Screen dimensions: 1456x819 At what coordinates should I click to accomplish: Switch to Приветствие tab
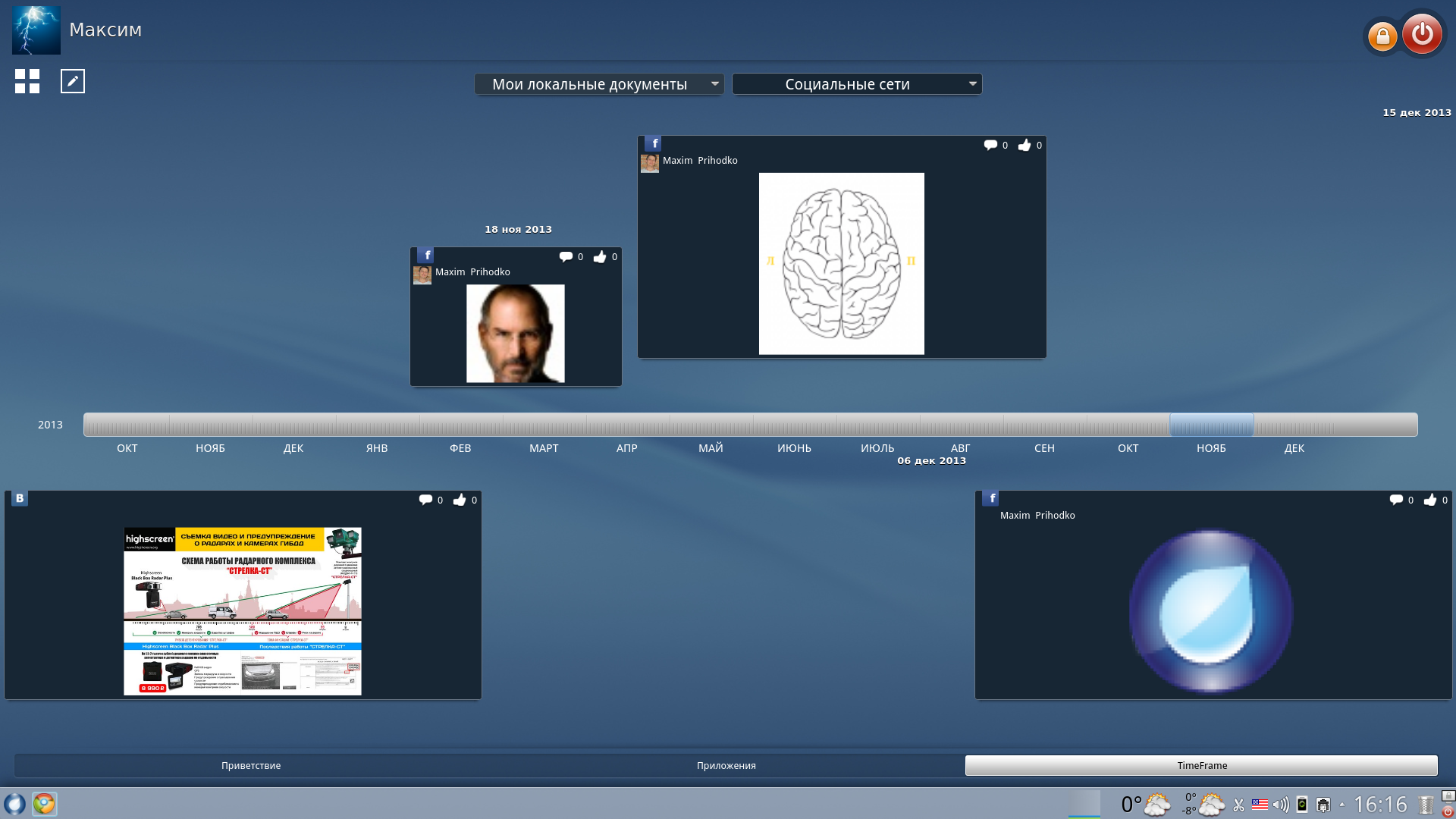[x=251, y=765]
